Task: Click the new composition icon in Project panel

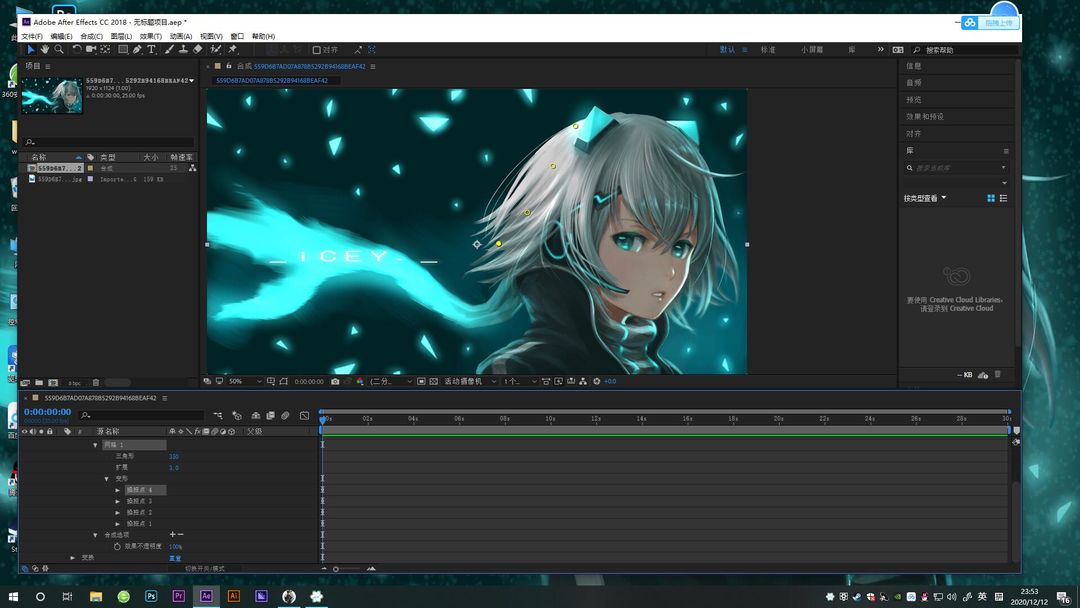Action: click(x=53, y=383)
